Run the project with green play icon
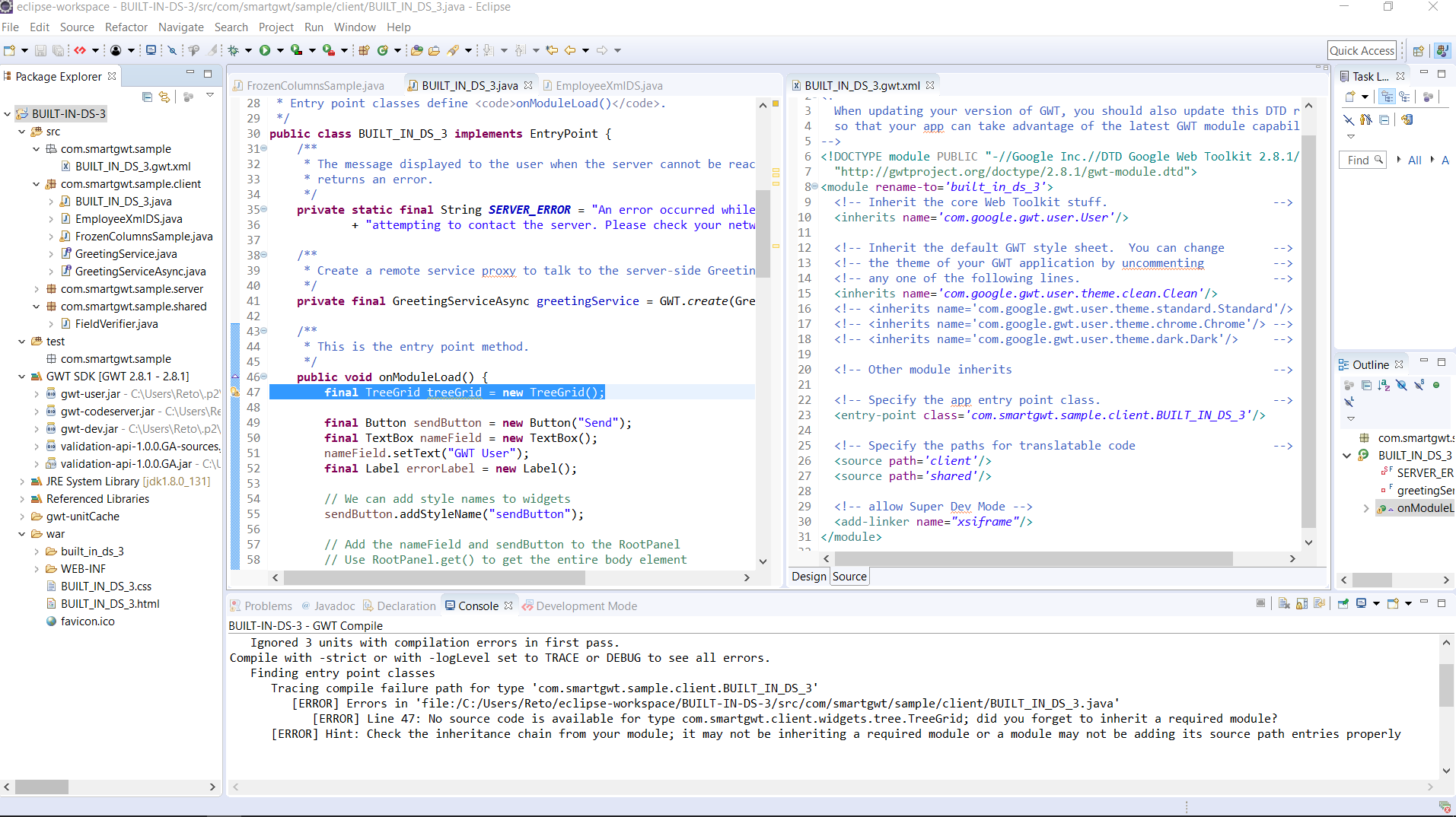Screen dimensions: 1456x817 pyautogui.click(x=265, y=50)
